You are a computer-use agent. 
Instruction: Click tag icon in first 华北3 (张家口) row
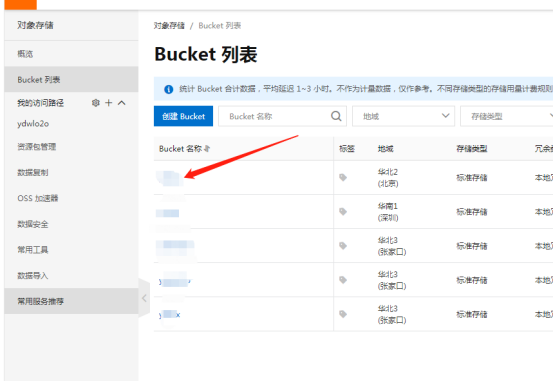pyautogui.click(x=343, y=246)
